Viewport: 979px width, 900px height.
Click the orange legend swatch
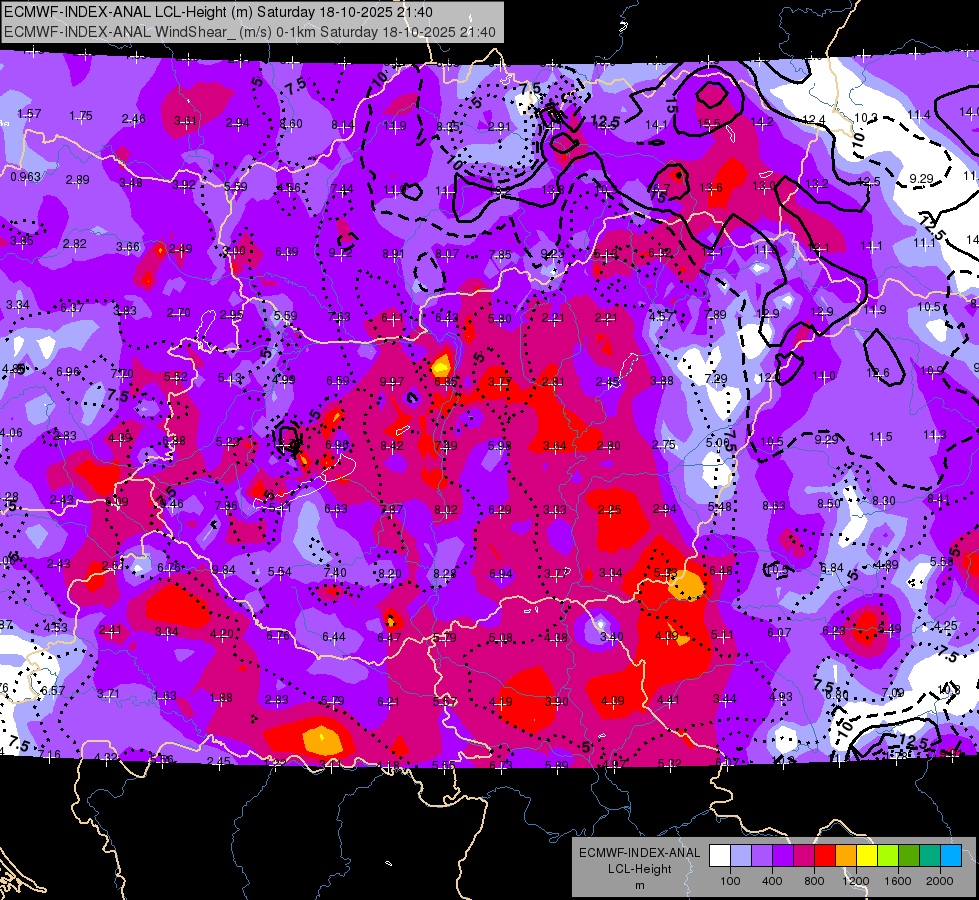[x=846, y=856]
